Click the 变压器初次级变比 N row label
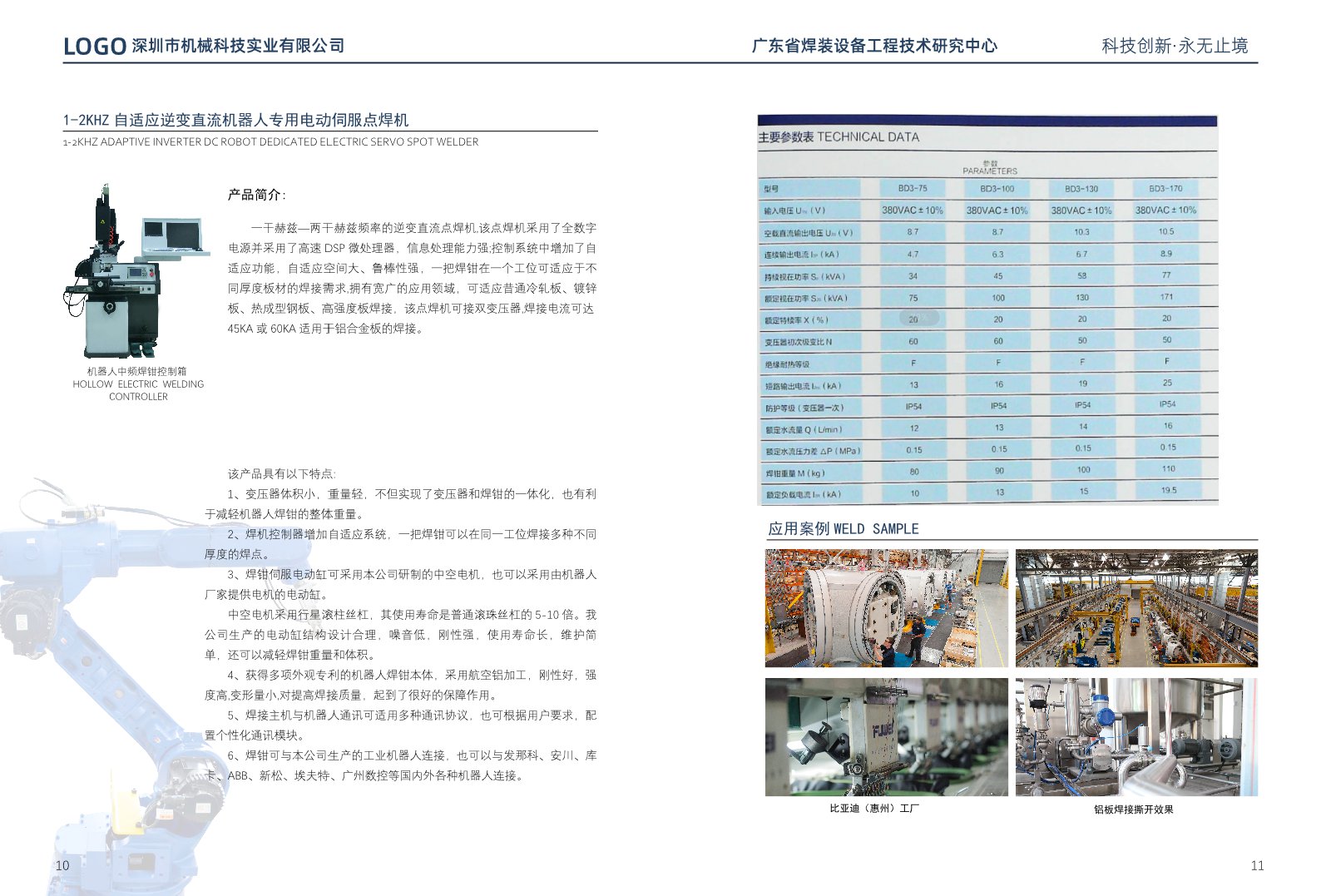 pos(799,342)
